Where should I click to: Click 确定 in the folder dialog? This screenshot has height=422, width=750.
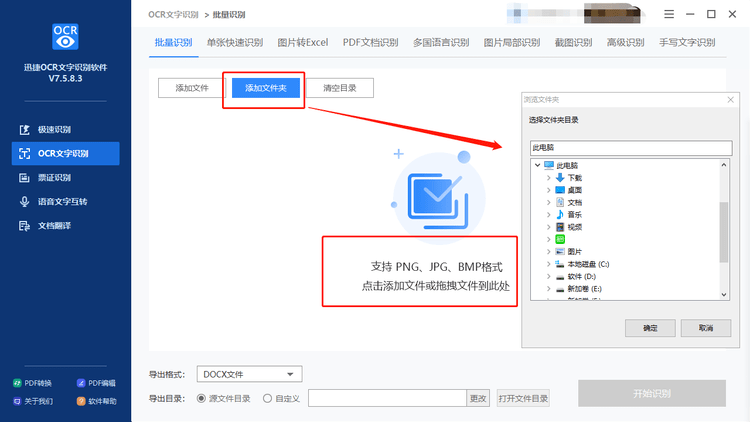(x=650, y=328)
